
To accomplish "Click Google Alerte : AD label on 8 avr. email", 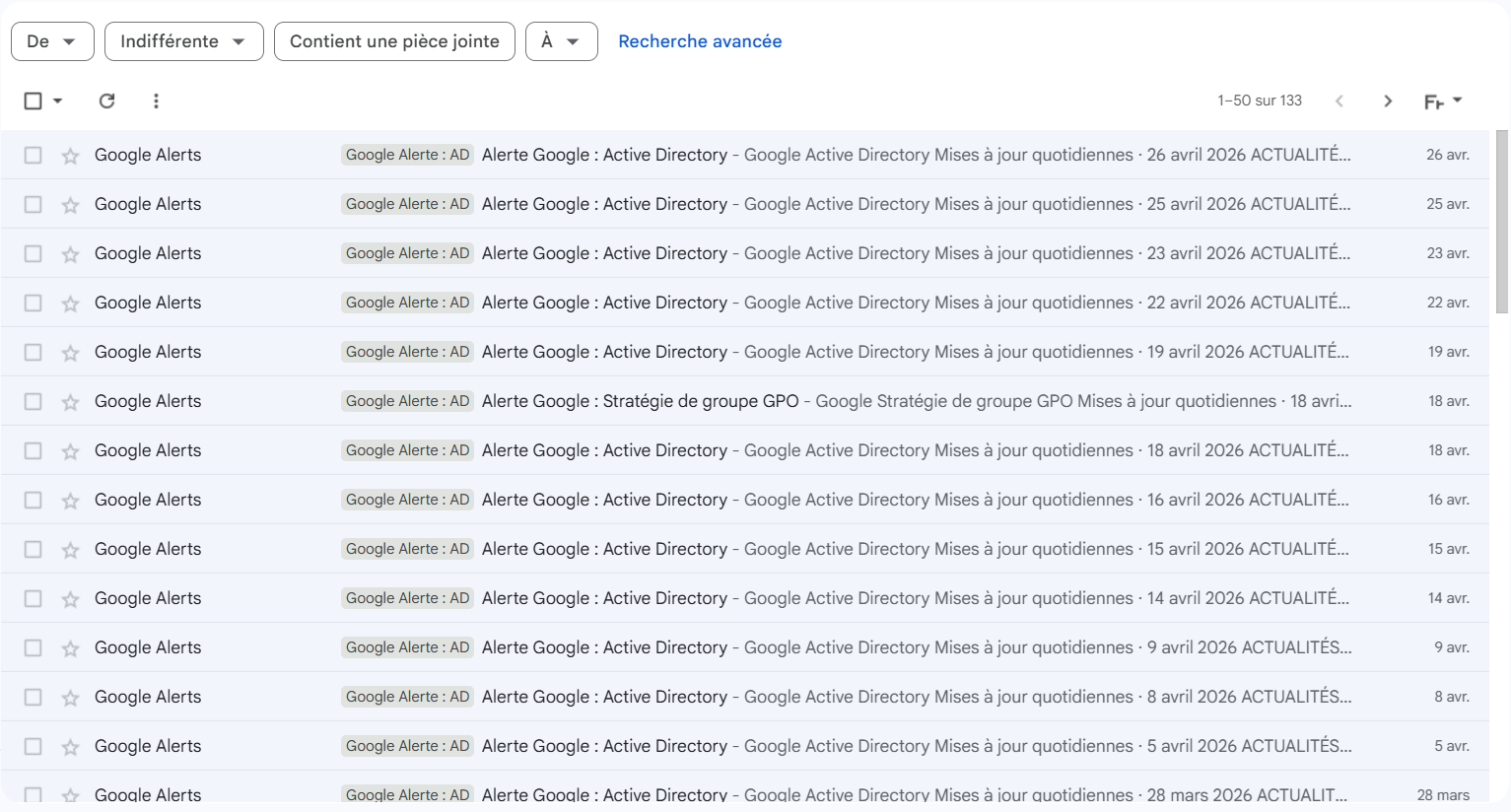I will (407, 697).
